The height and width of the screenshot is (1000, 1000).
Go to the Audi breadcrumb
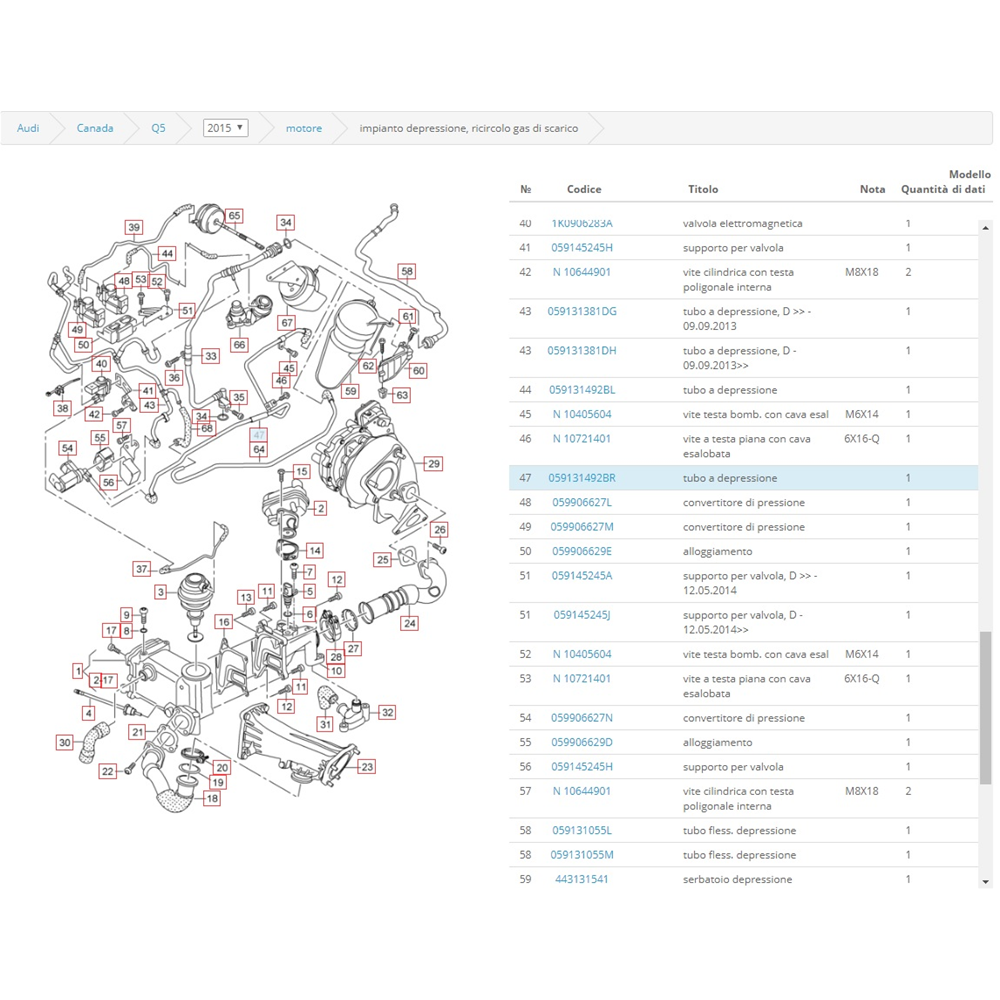point(28,128)
